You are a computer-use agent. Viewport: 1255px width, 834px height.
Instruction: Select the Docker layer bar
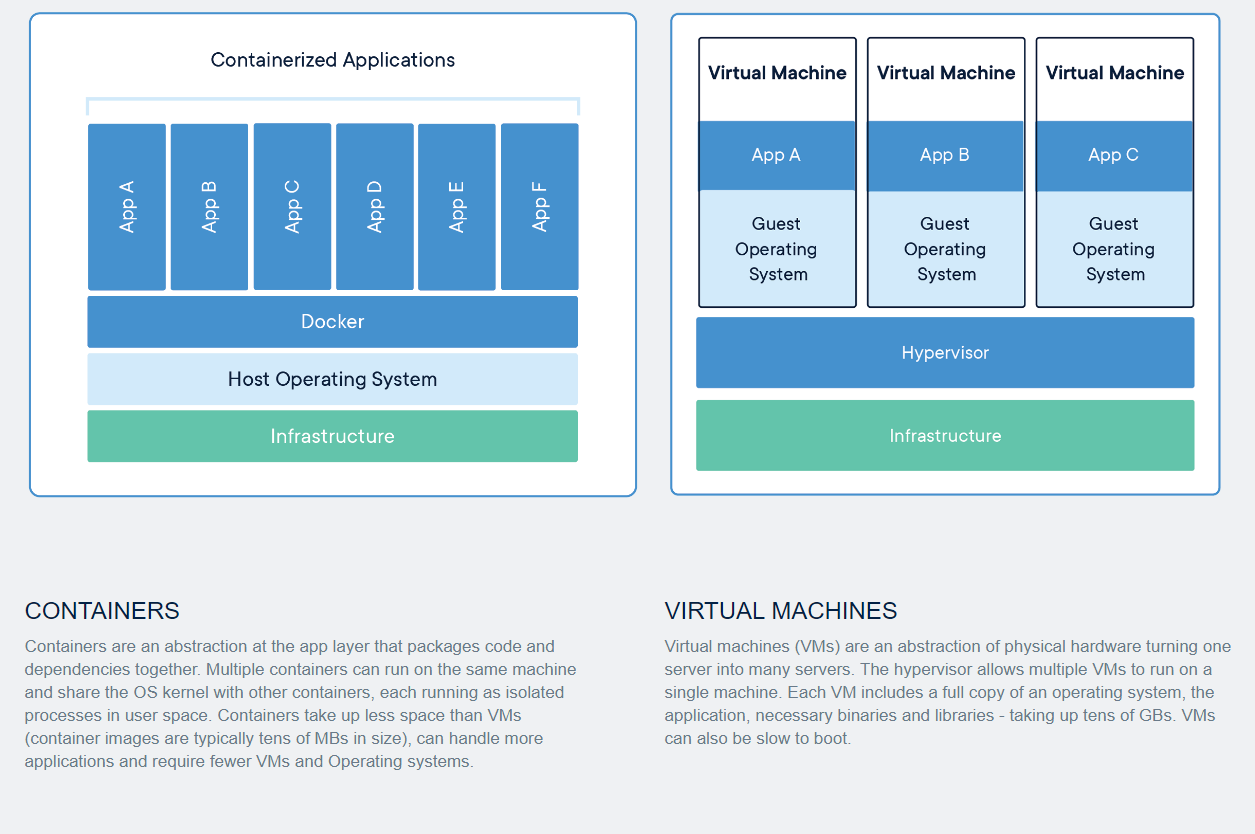click(x=333, y=322)
